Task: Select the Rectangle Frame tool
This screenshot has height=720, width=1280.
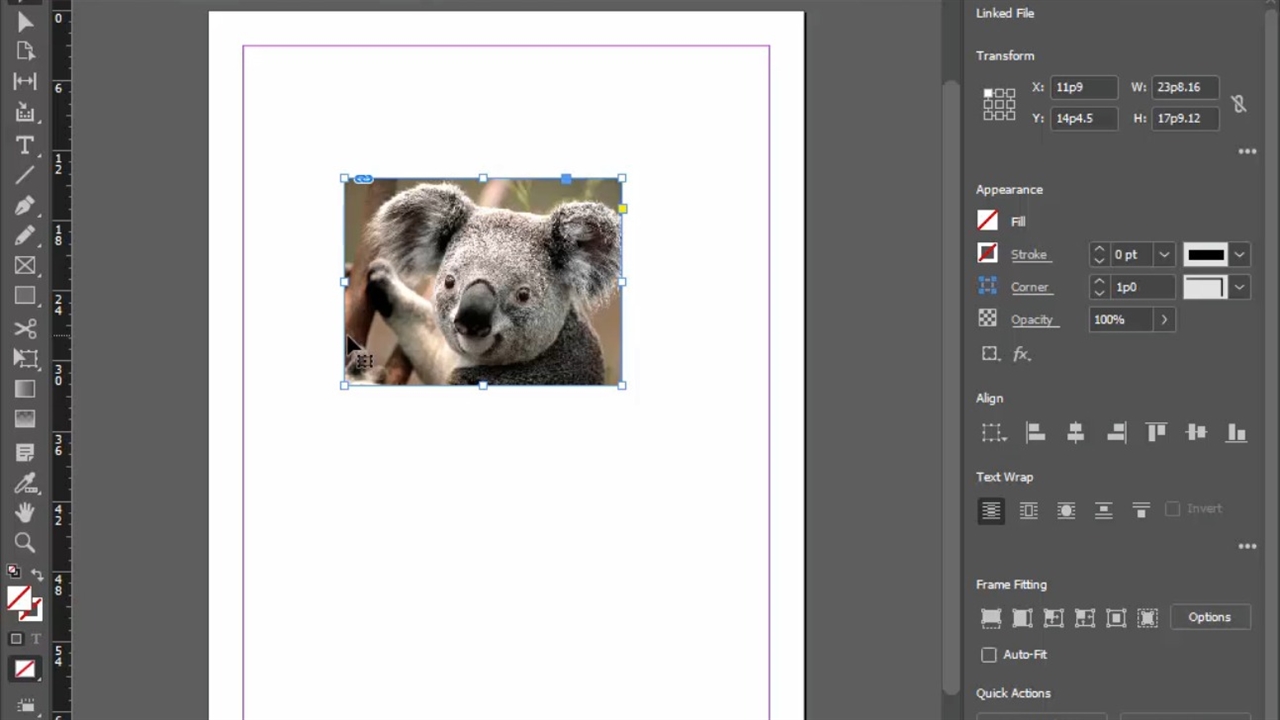Action: tap(25, 266)
